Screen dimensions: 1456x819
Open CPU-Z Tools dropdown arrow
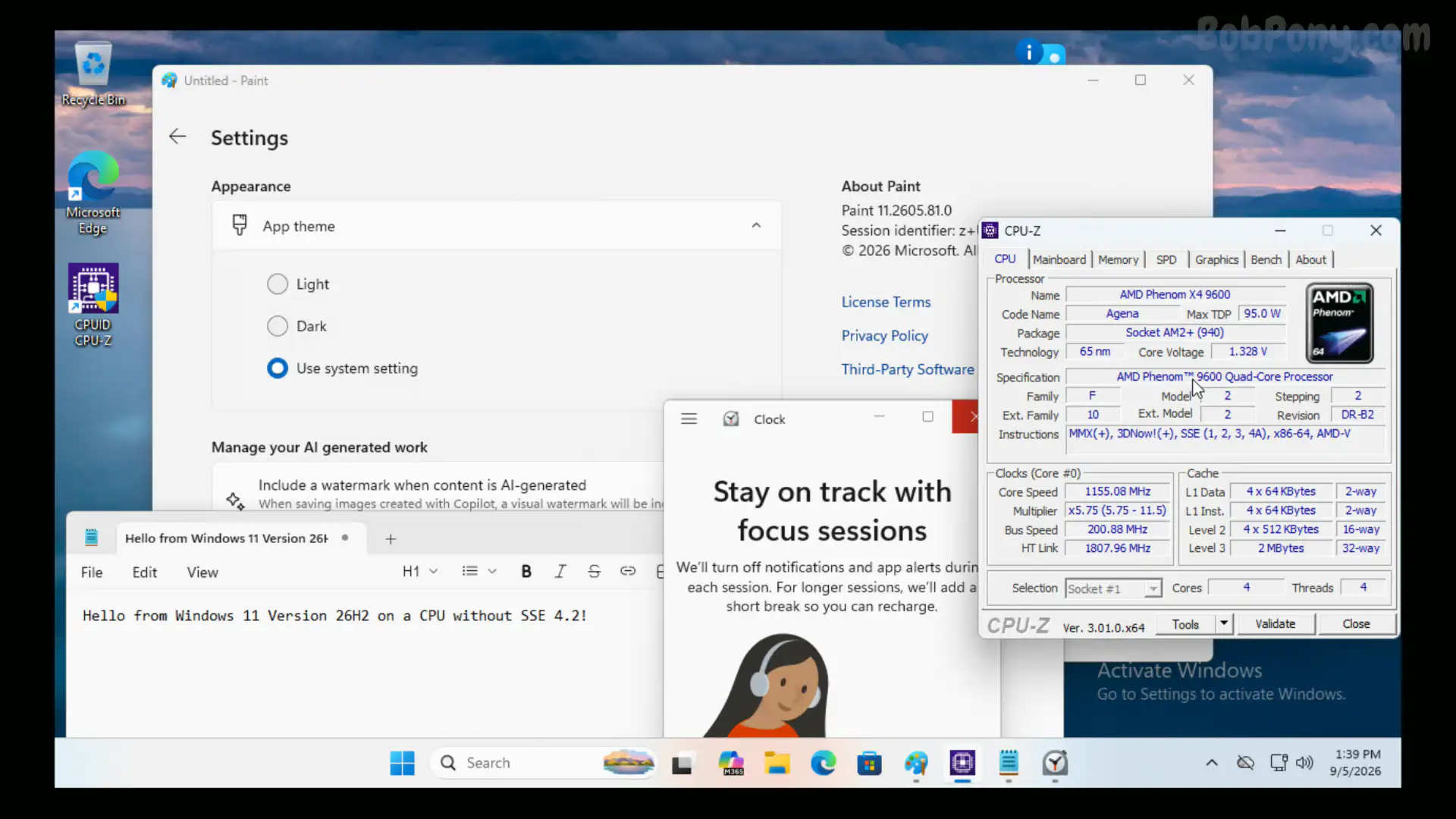pos(1224,623)
